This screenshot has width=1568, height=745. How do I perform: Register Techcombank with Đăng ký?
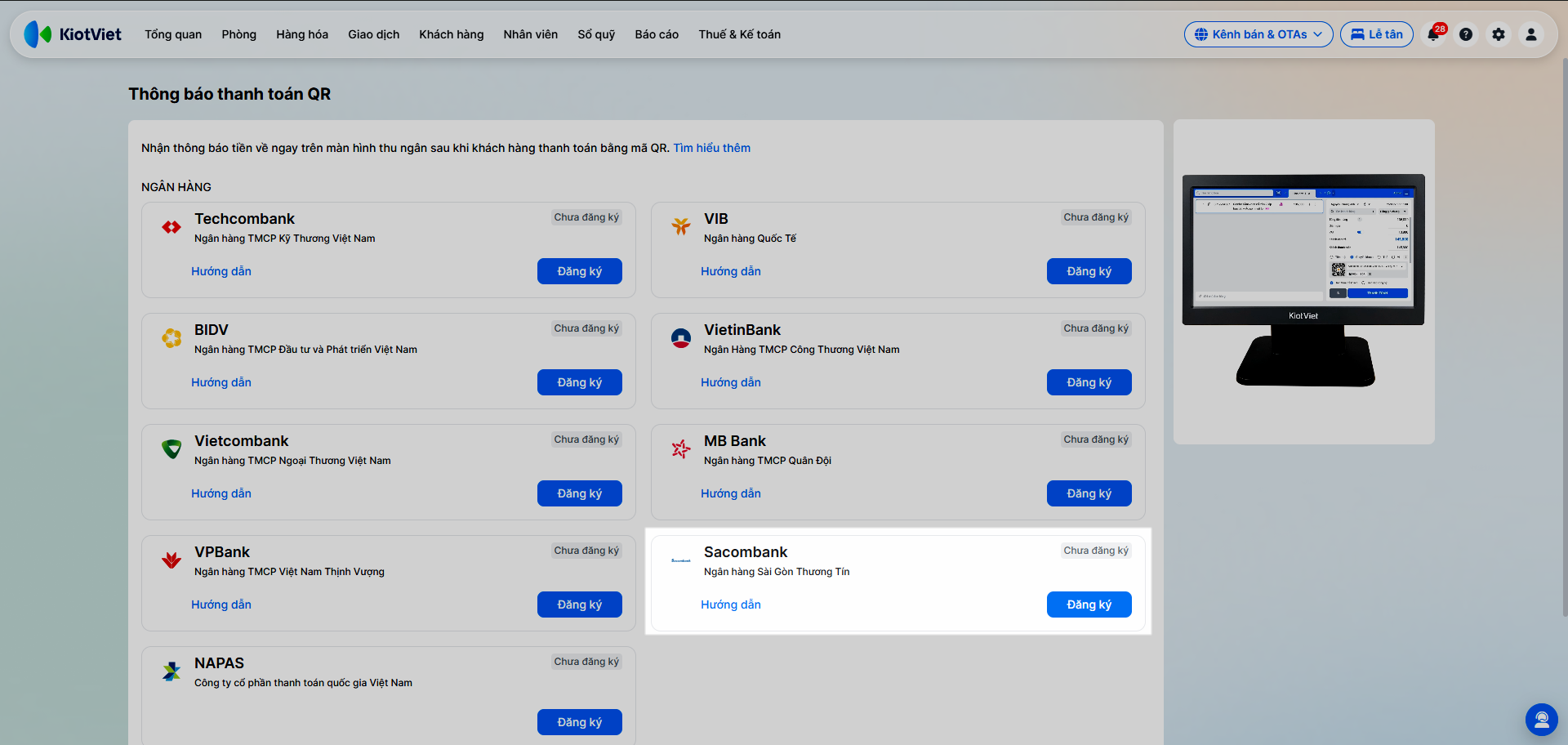(x=580, y=271)
